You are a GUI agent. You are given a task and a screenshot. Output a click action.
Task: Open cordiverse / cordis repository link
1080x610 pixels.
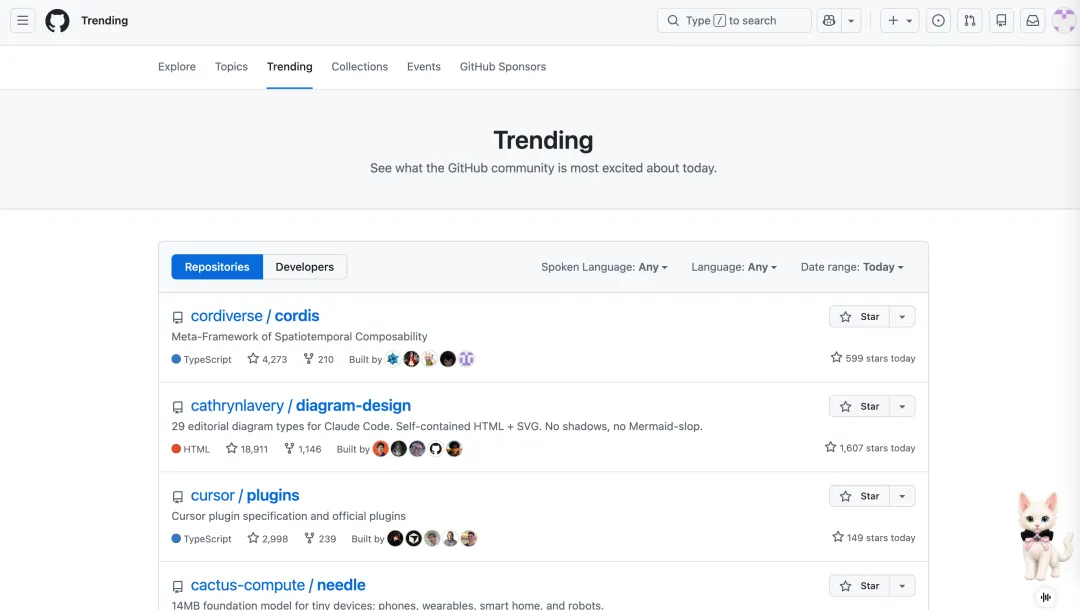pos(255,316)
